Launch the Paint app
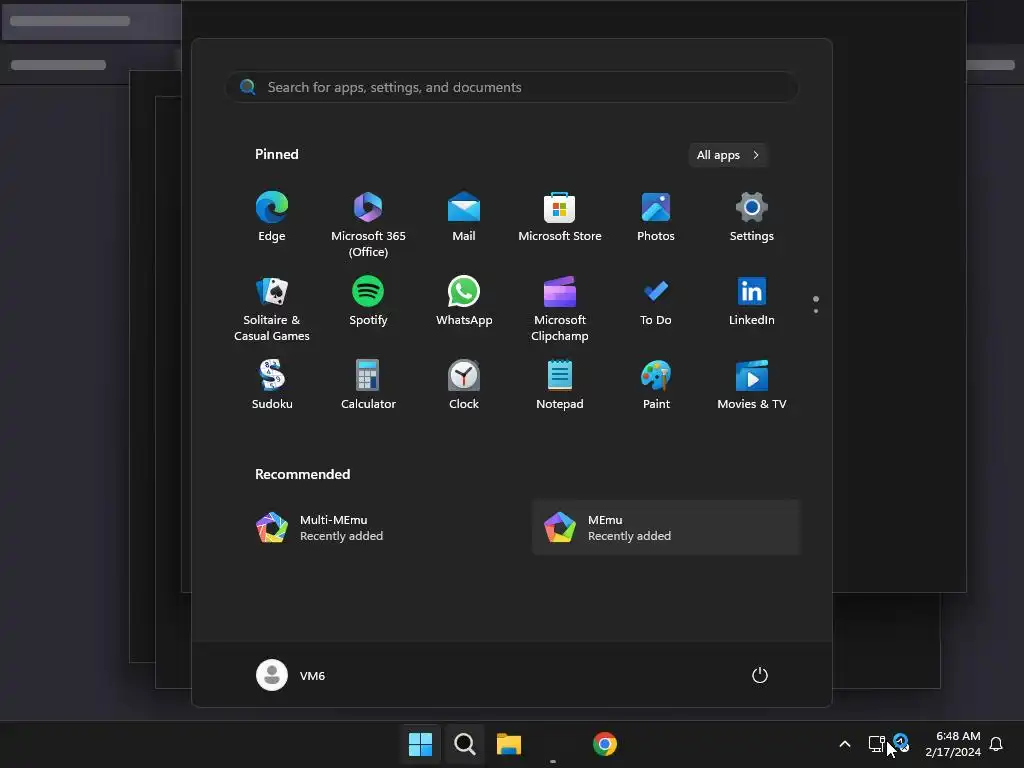The image size is (1024, 768). 656,385
